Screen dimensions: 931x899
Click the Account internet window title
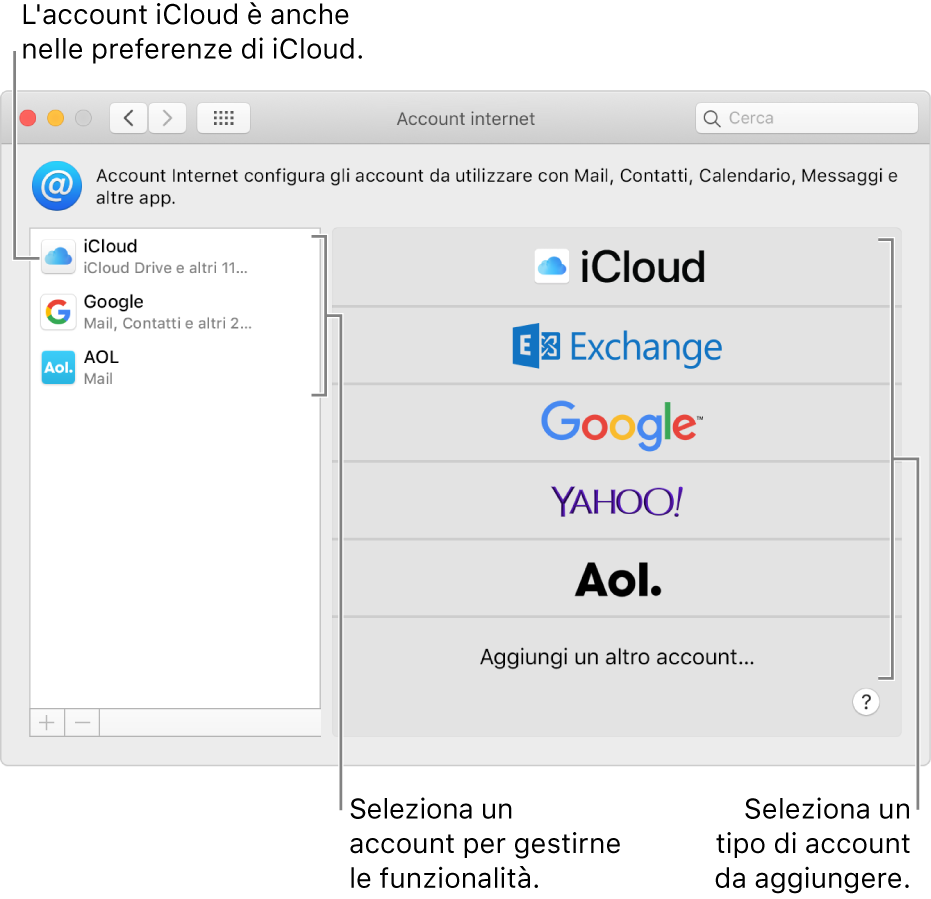pos(466,119)
